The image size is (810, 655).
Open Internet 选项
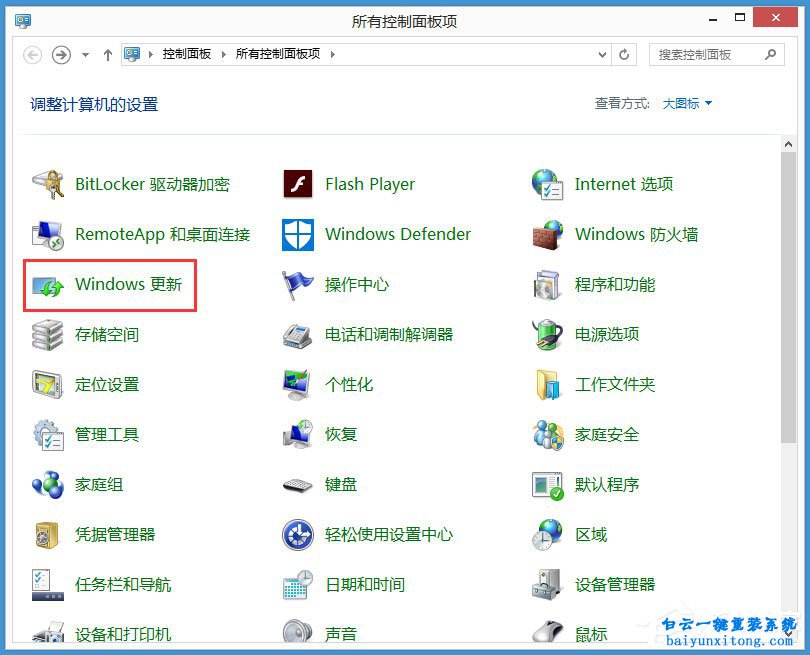(x=622, y=184)
